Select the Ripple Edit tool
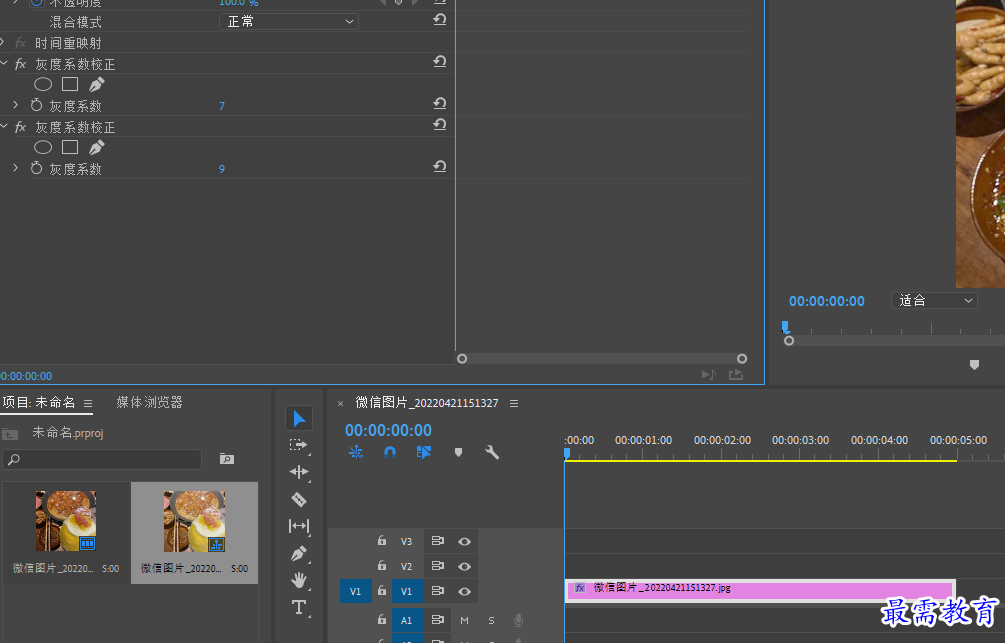This screenshot has width=1005, height=643. point(299,472)
